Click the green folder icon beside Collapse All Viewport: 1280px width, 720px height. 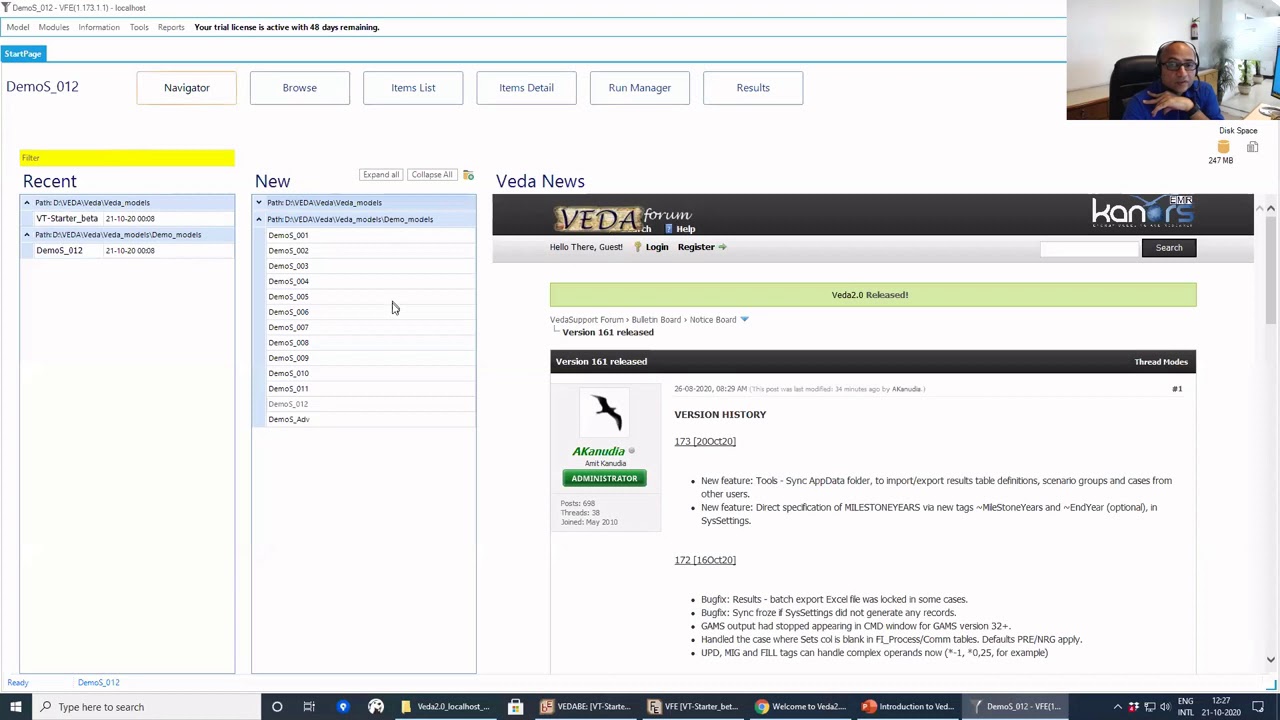pyautogui.click(x=468, y=175)
